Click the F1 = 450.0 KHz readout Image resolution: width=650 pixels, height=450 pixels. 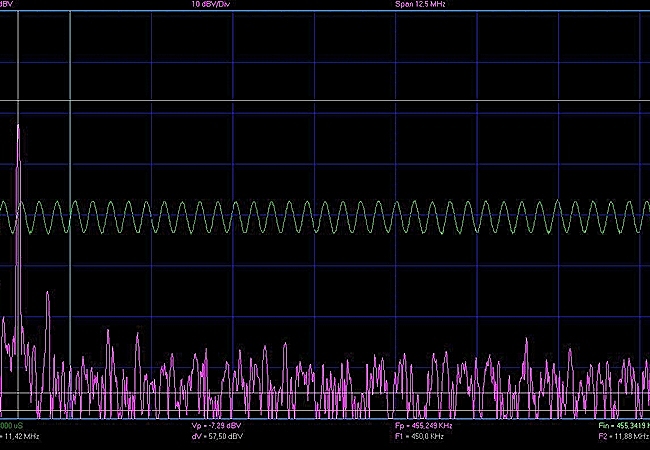tap(419, 437)
